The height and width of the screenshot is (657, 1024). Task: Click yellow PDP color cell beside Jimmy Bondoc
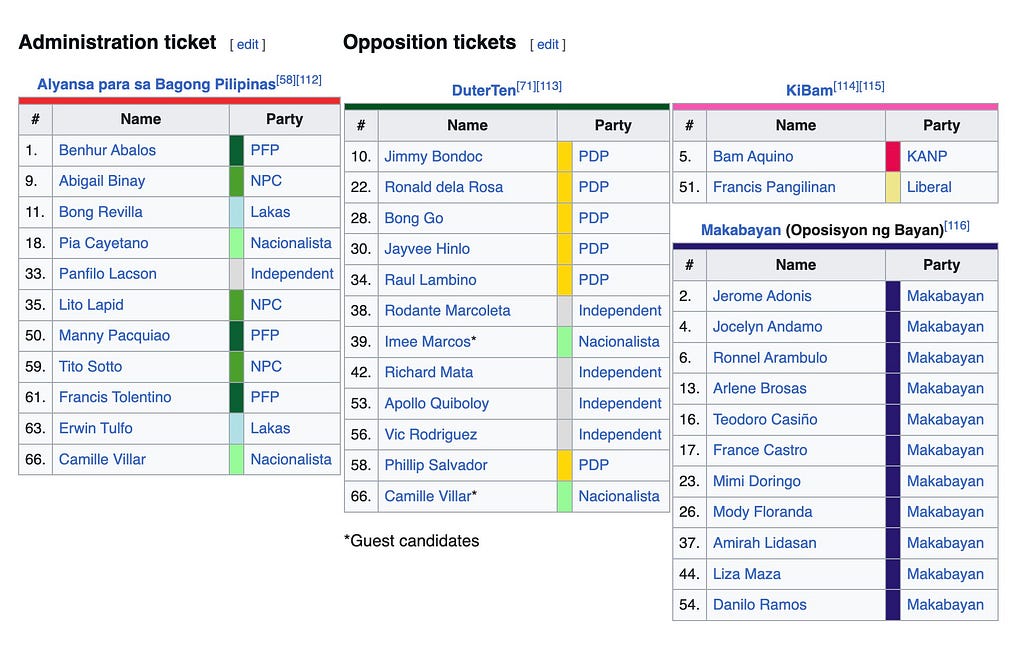[x=564, y=157]
